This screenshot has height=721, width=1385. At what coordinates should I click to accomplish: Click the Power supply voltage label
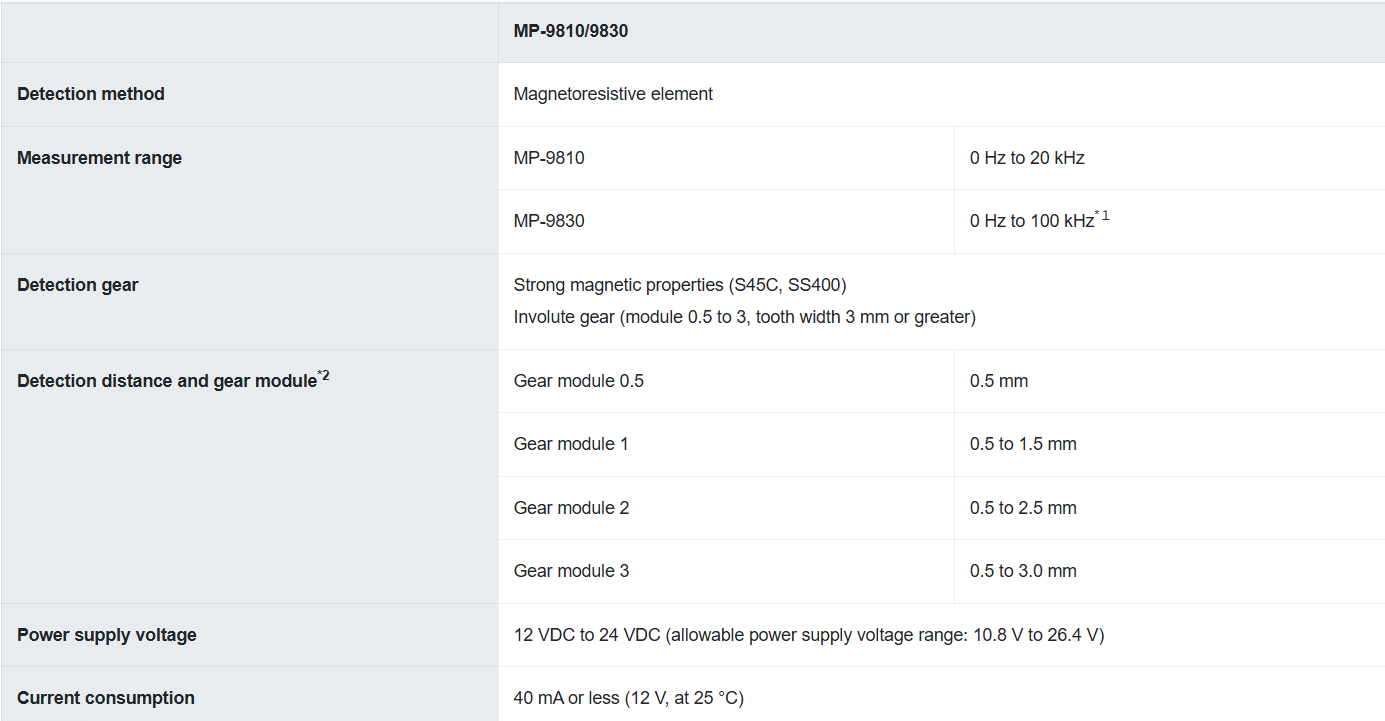point(107,635)
